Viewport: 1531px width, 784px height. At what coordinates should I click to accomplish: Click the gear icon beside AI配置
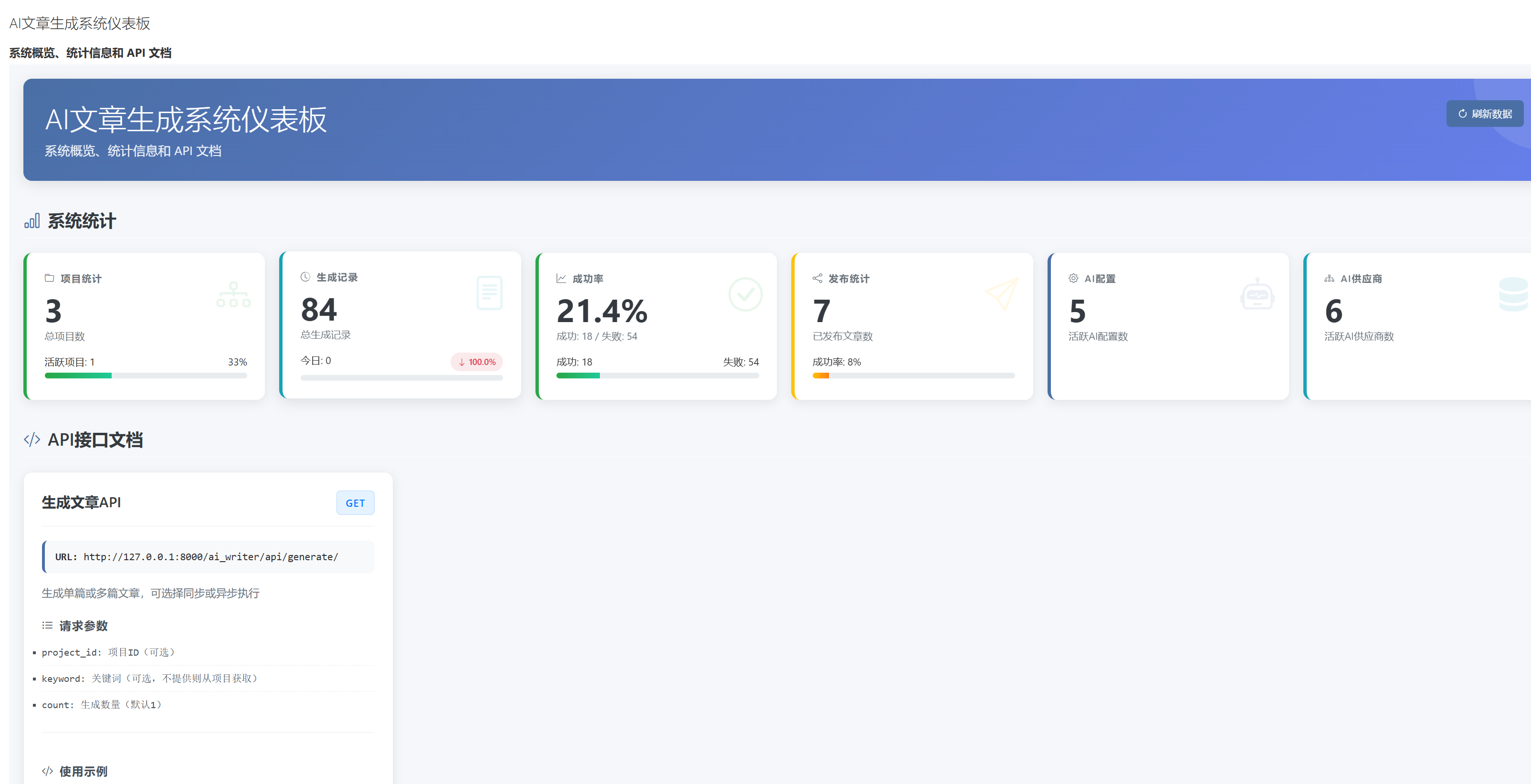coord(1073,278)
